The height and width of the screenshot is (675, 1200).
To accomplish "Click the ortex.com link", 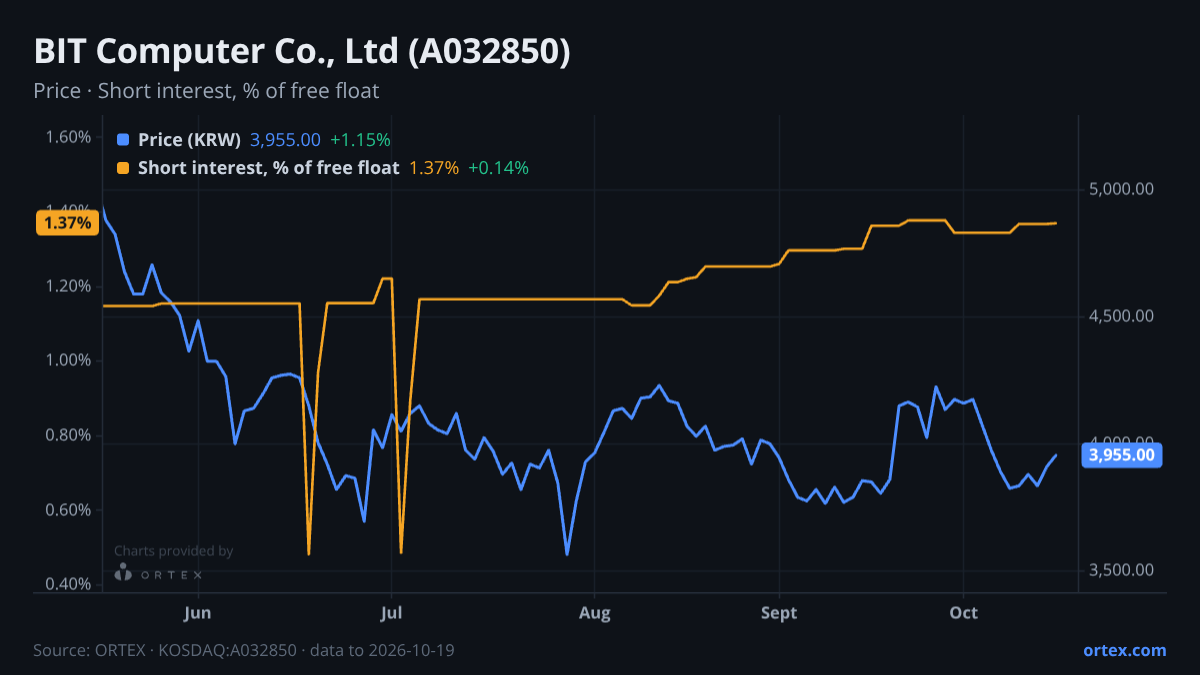I will (1124, 650).
